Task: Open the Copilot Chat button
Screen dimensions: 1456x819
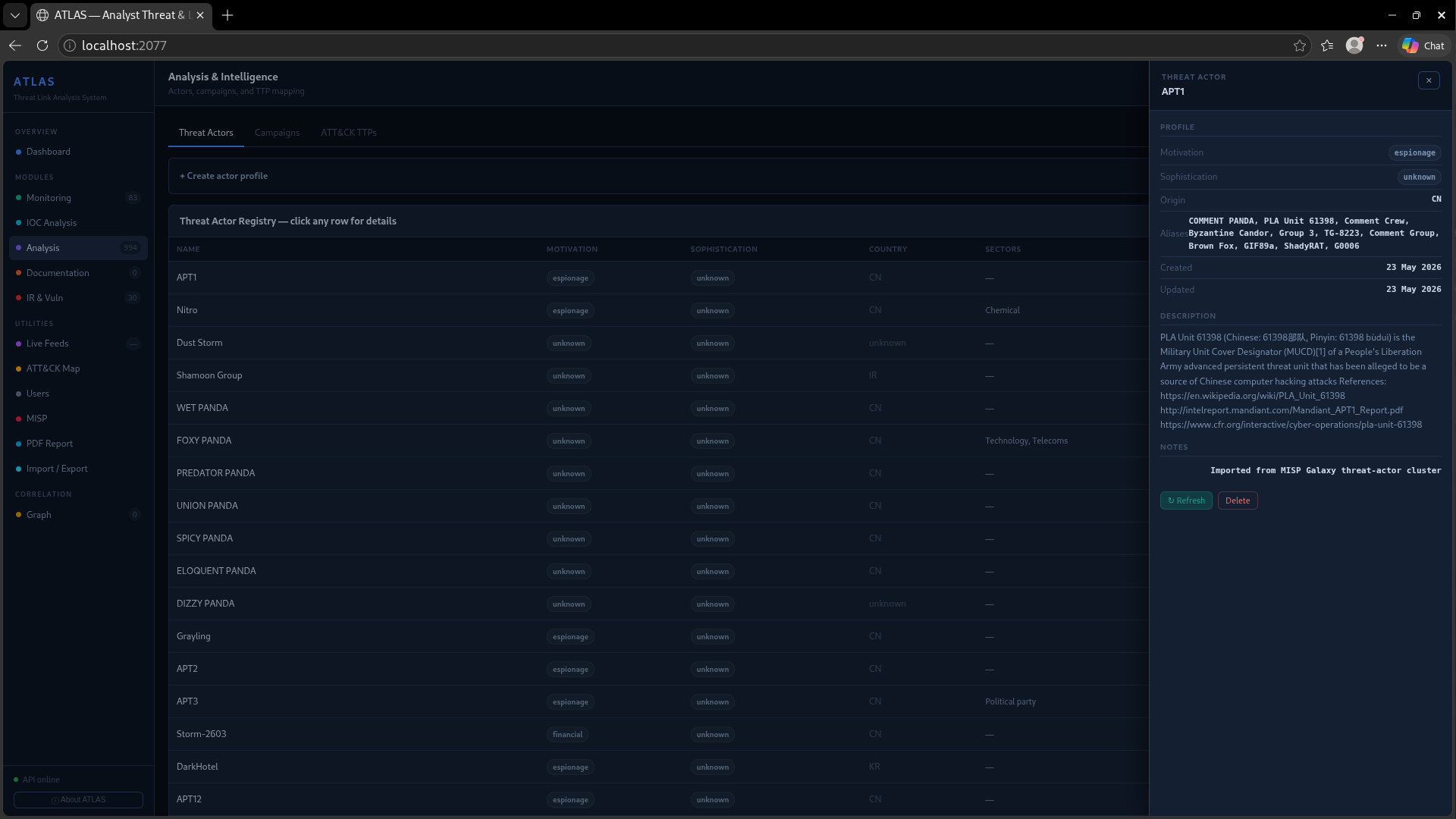Action: tap(1423, 45)
